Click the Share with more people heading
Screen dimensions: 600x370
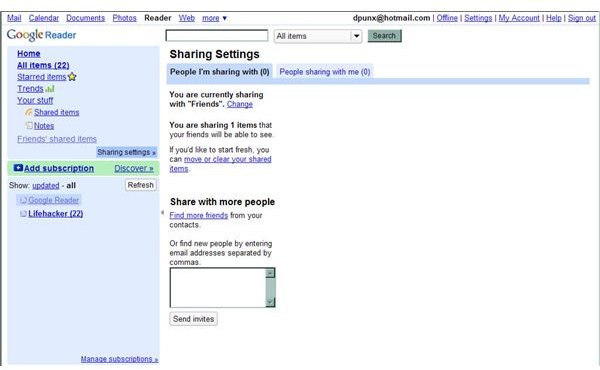222,202
